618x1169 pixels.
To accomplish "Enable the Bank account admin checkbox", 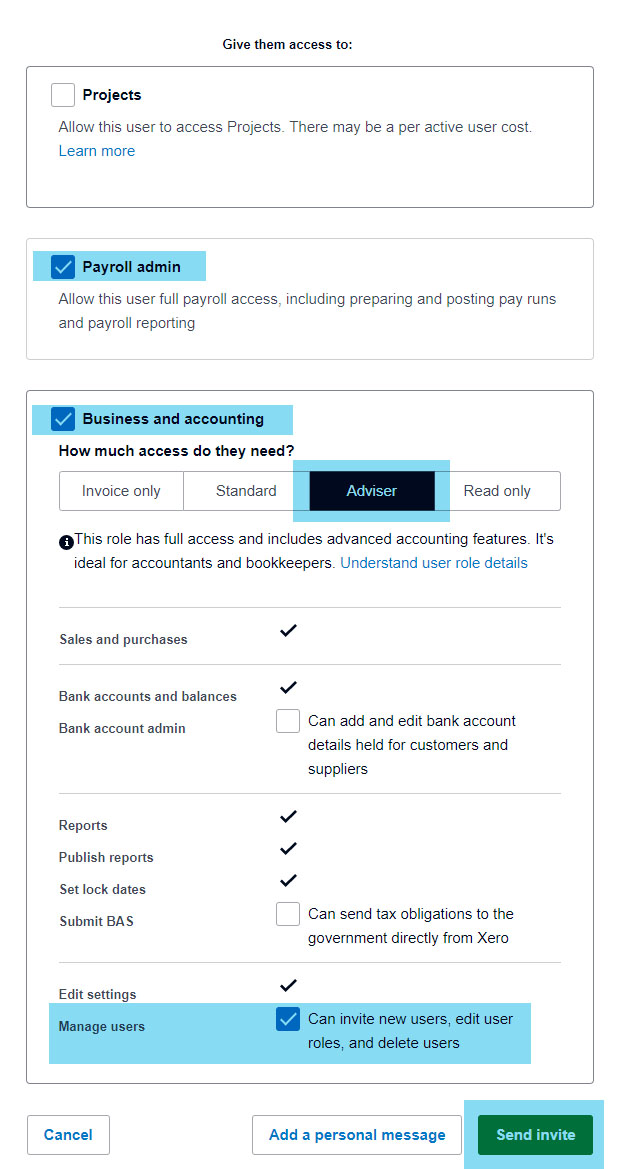I will (x=288, y=721).
